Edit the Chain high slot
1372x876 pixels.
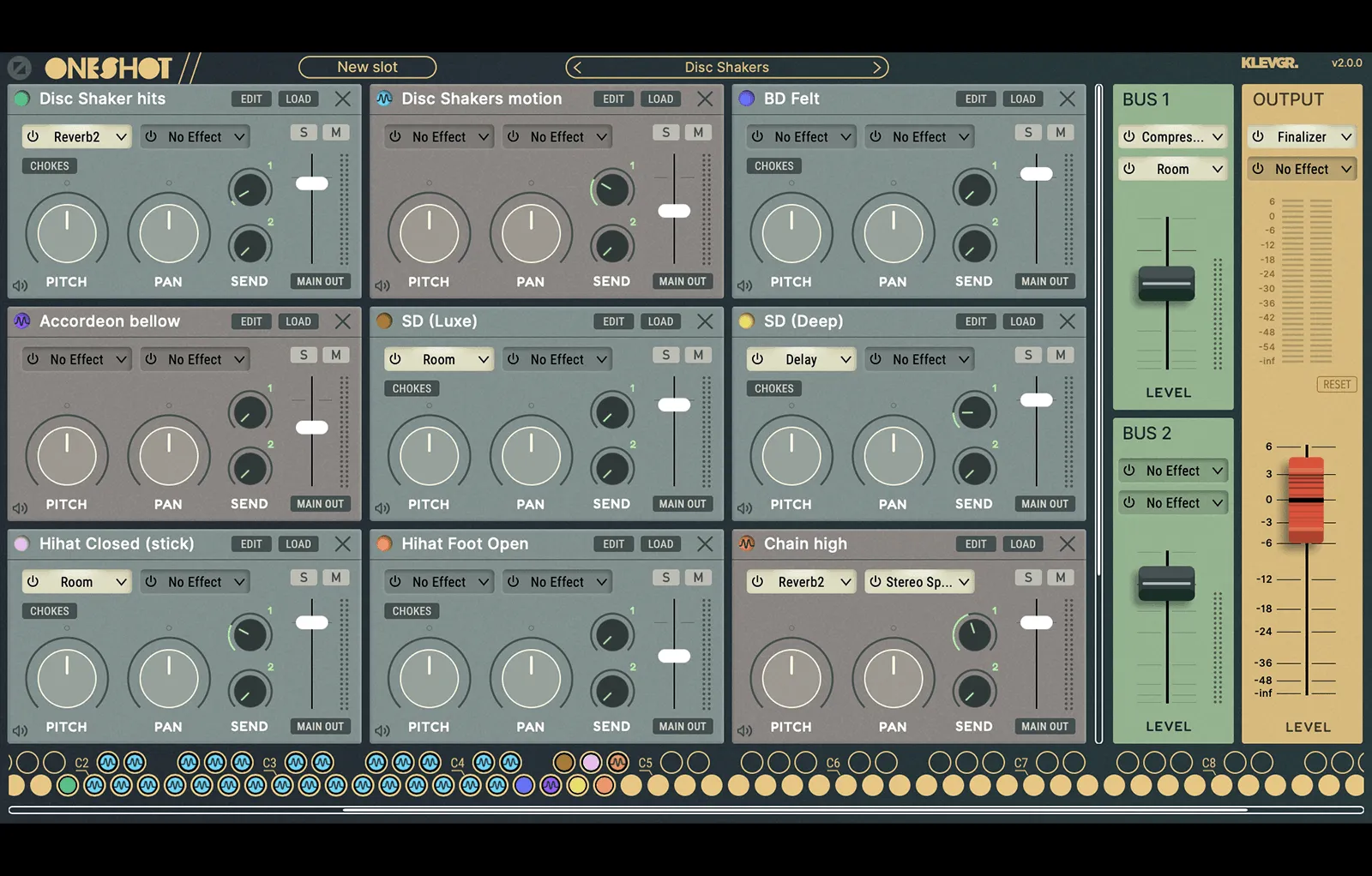(976, 543)
